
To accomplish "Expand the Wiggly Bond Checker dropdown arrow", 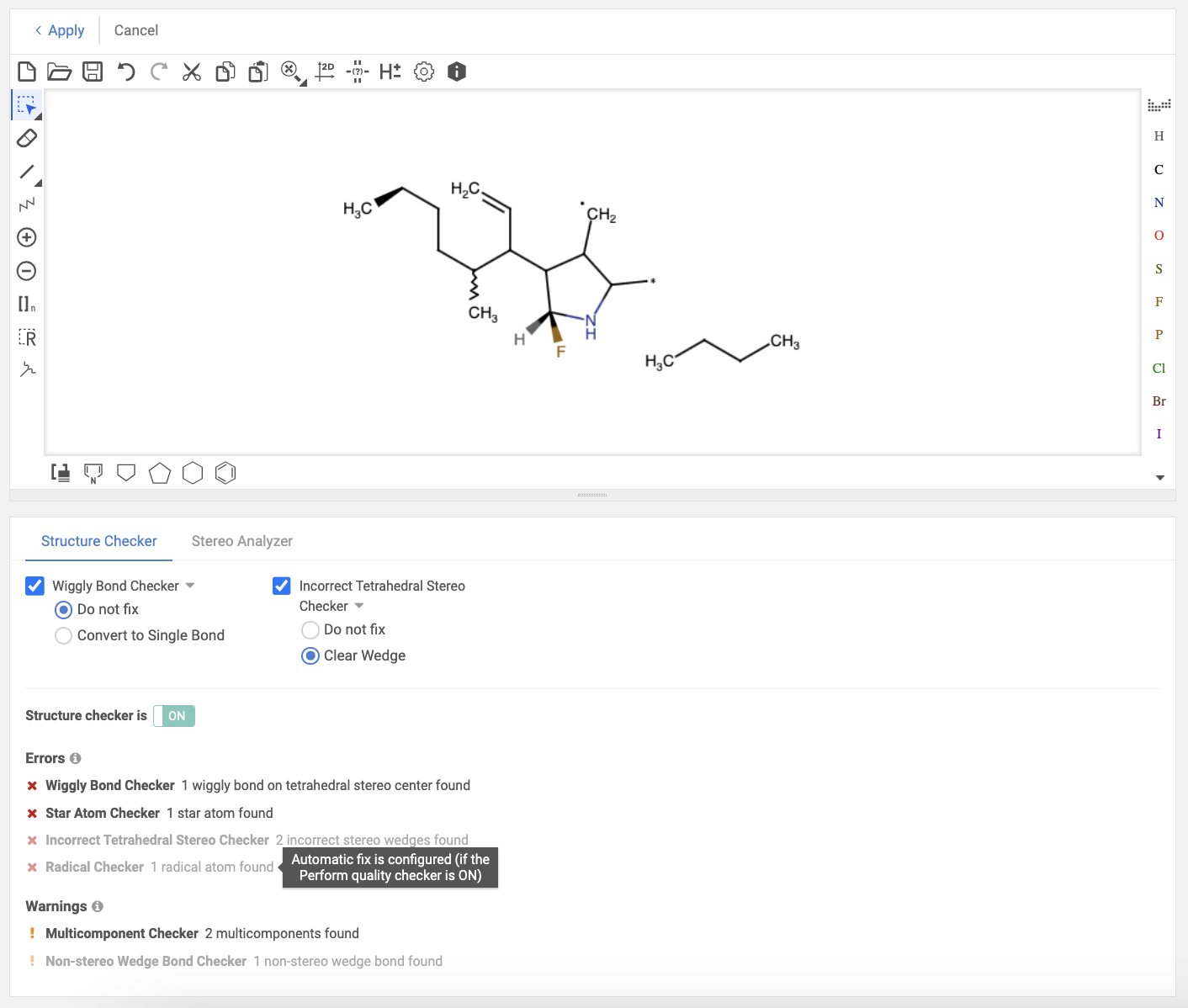I will coord(190,586).
